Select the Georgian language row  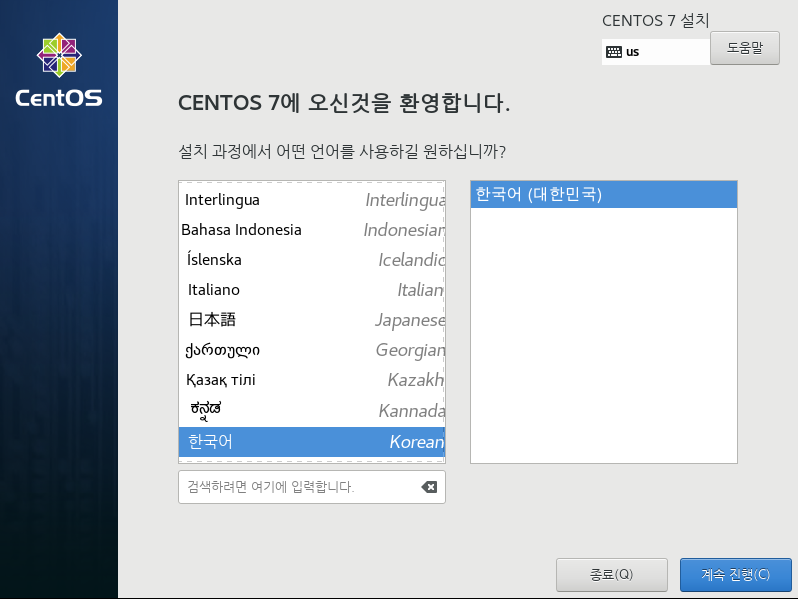point(312,350)
